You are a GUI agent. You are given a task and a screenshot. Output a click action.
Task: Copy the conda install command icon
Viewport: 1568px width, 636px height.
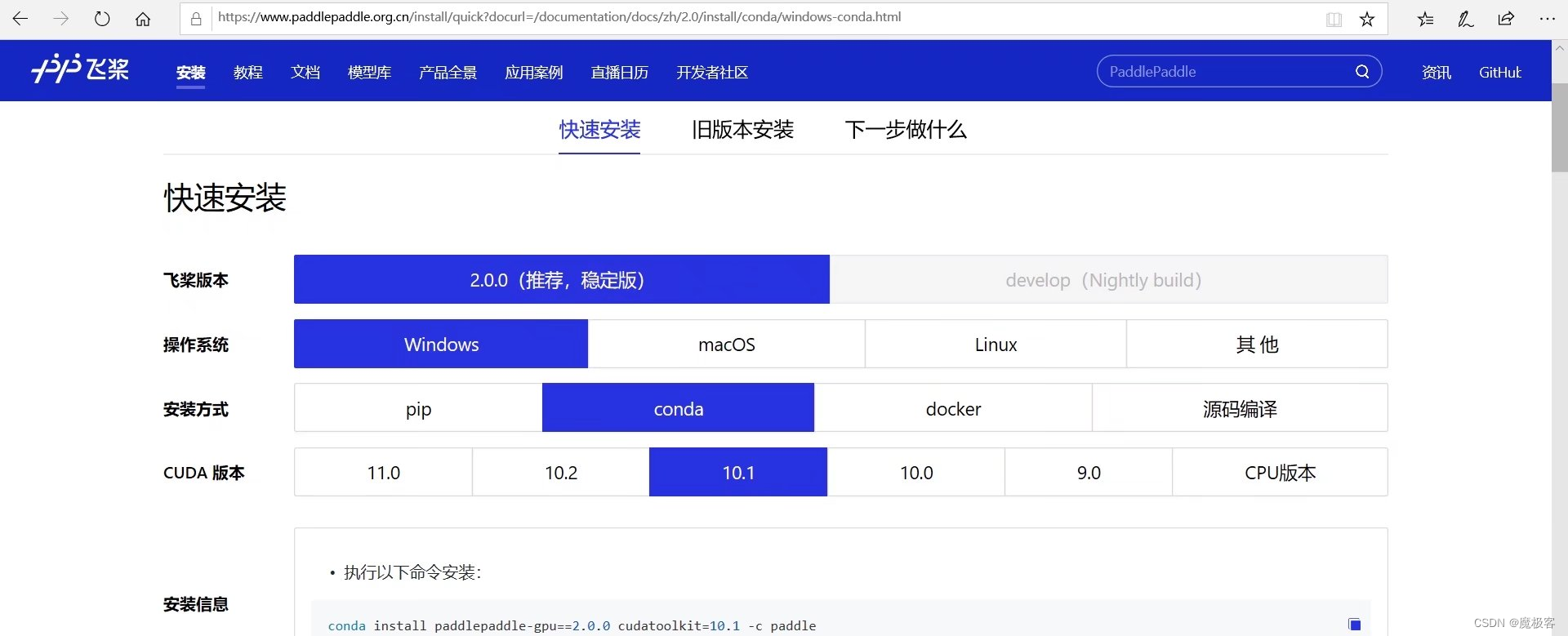coord(1355,625)
